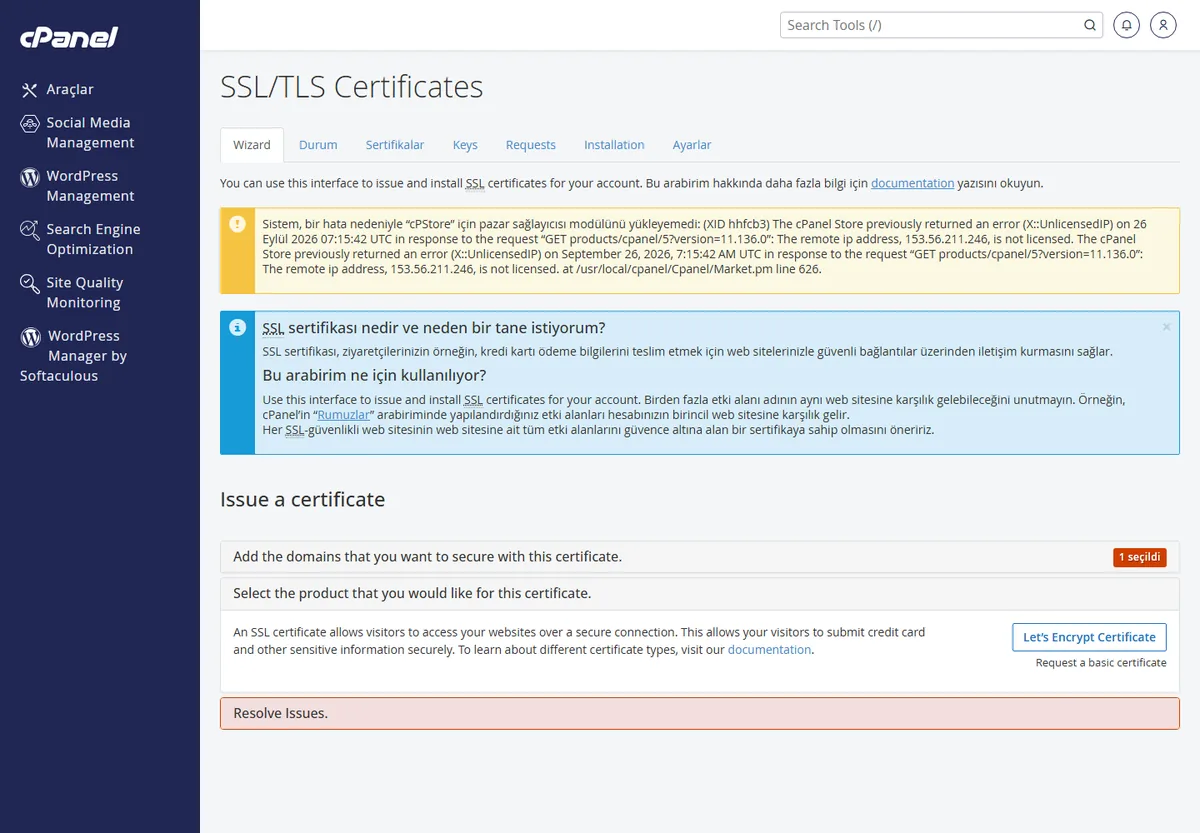Image resolution: width=1200 pixels, height=833 pixels.
Task: Select the Wizard tab
Action: [252, 145]
